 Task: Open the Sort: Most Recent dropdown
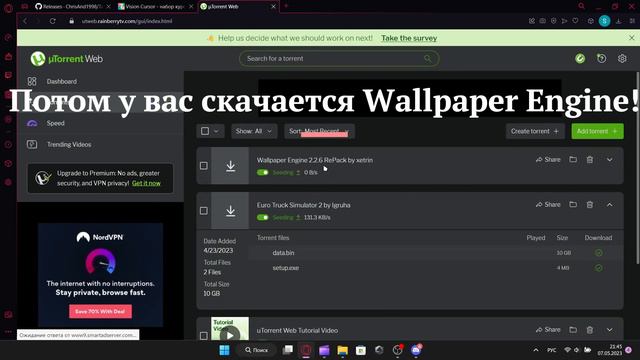pos(319,131)
